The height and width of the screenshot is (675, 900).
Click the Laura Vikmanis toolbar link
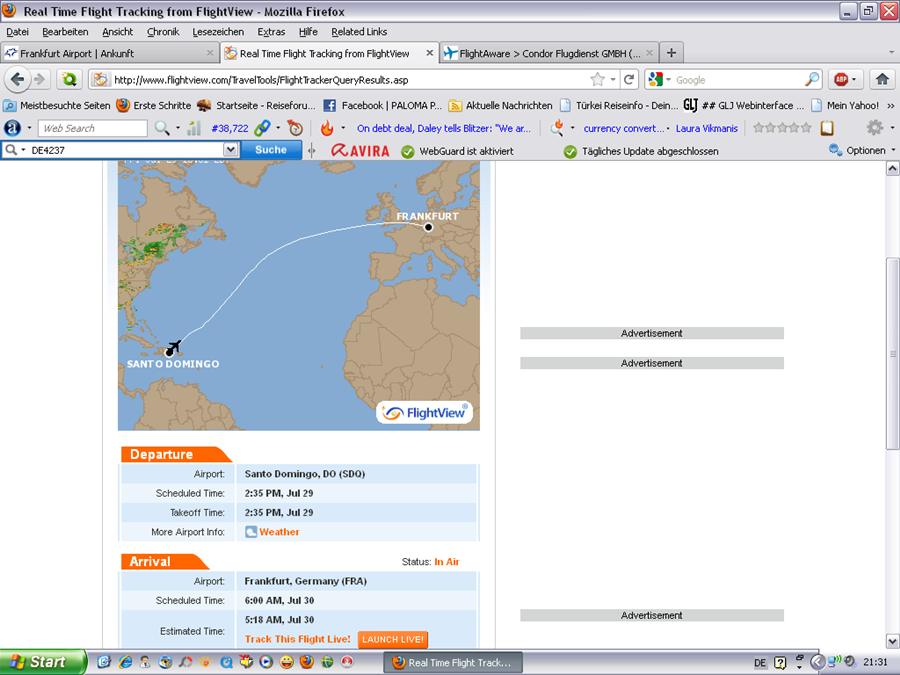tap(707, 128)
